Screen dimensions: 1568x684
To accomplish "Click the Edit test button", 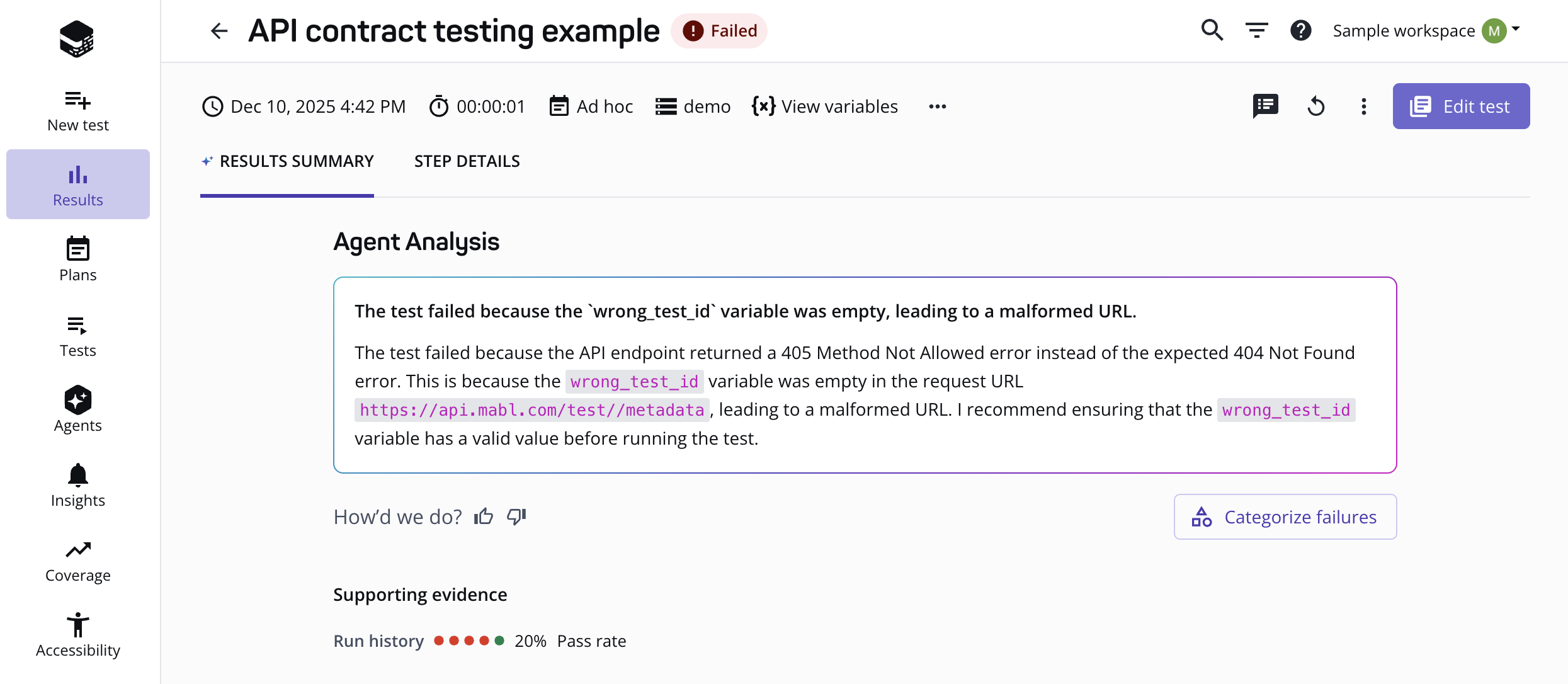I will [1462, 106].
